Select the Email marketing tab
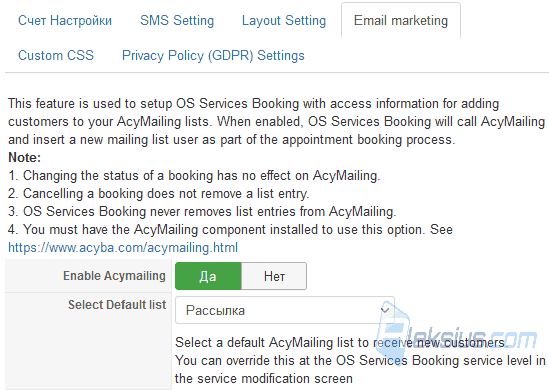Viewport: 549px width, 390px height. (x=401, y=20)
